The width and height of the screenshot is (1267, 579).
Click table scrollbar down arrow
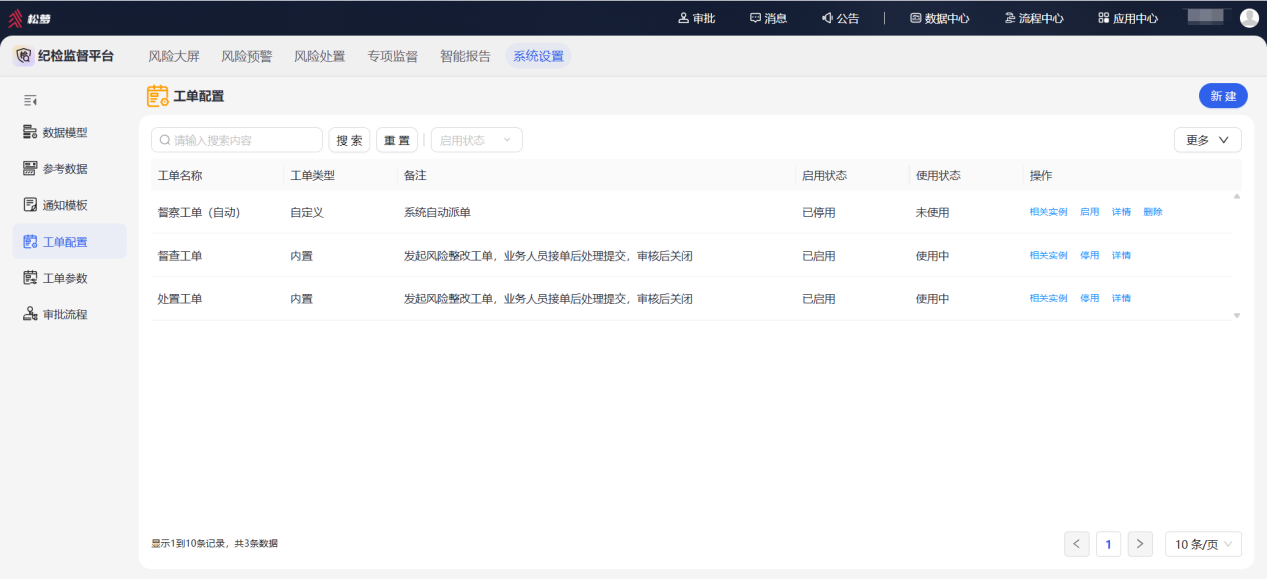(1237, 315)
